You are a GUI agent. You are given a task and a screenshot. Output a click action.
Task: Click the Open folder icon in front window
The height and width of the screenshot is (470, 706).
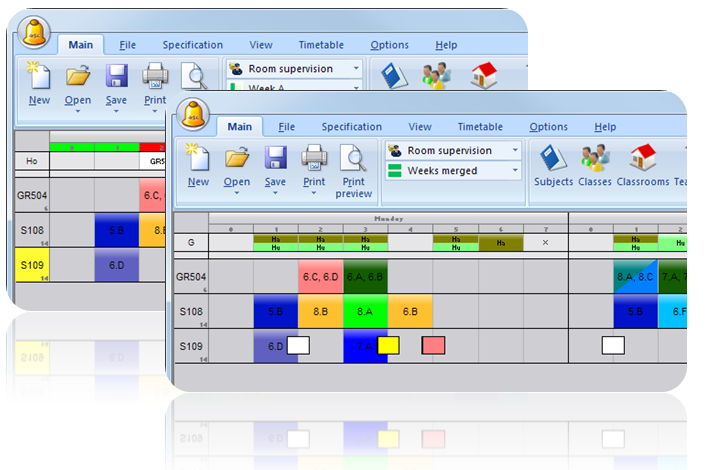click(237, 158)
